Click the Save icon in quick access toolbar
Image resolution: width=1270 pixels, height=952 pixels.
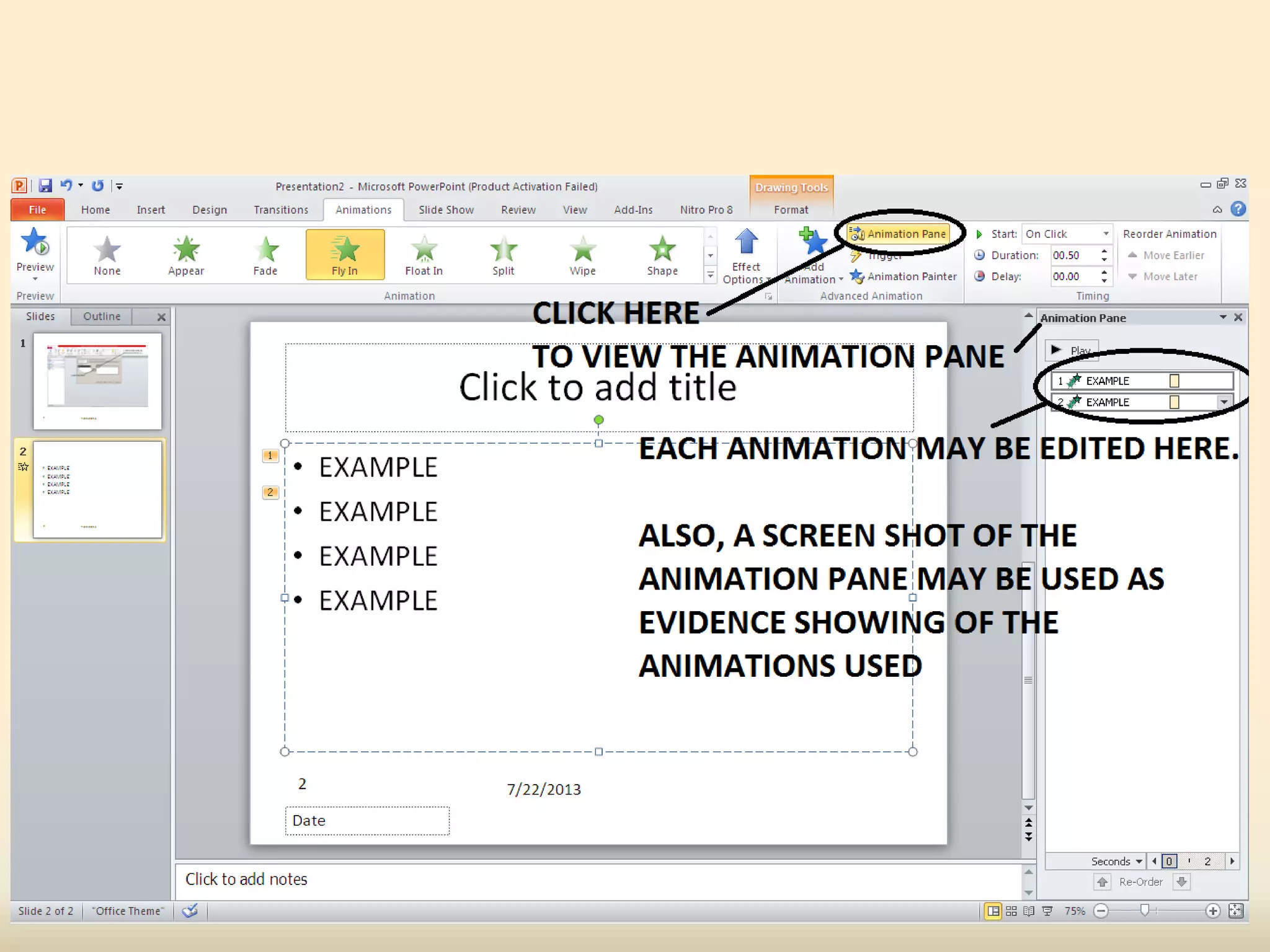(45, 185)
